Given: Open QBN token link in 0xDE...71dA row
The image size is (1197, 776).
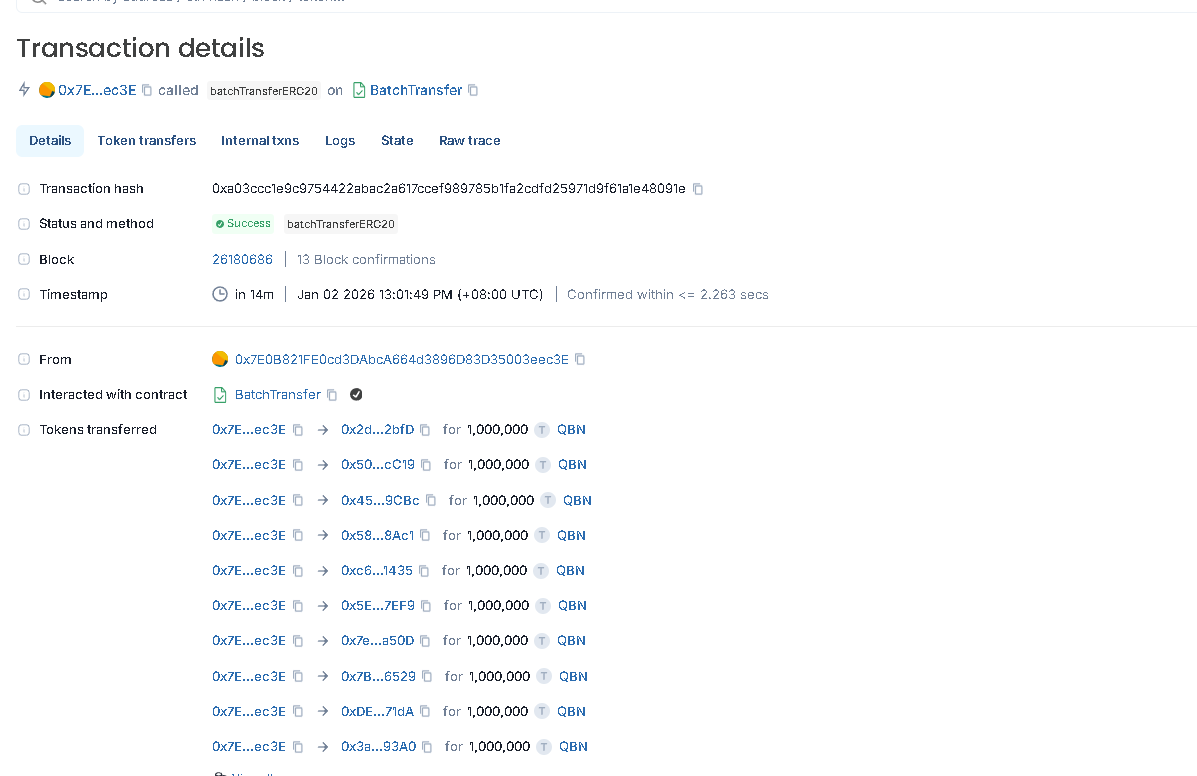Looking at the screenshot, I should coord(571,711).
